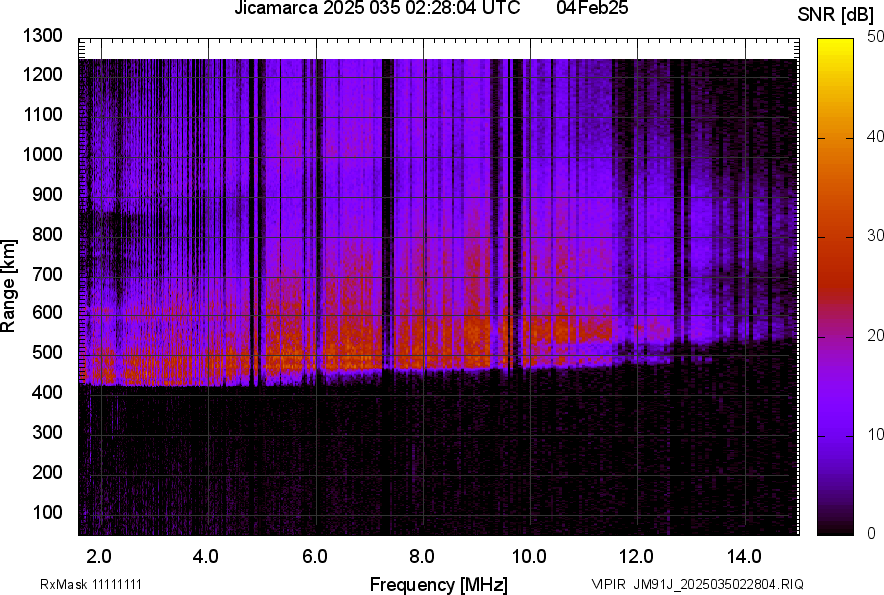Image resolution: width=884 pixels, height=595 pixels.
Task: Click the 04Feb25 date label
Action: [x=585, y=9]
